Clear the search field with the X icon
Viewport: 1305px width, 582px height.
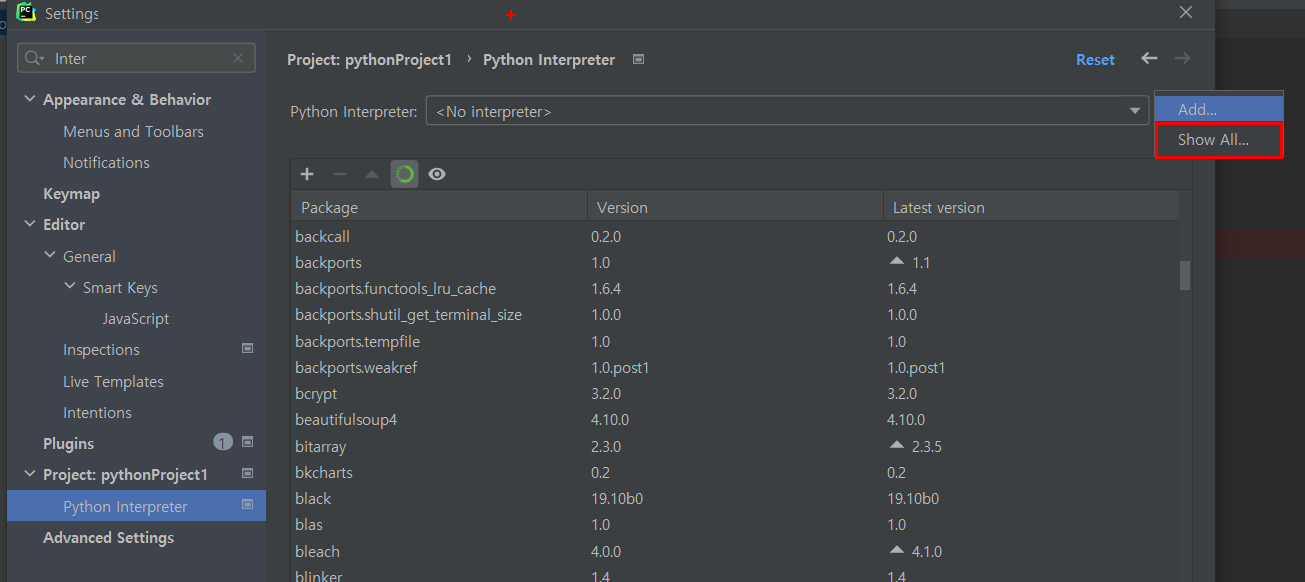pyautogui.click(x=238, y=58)
